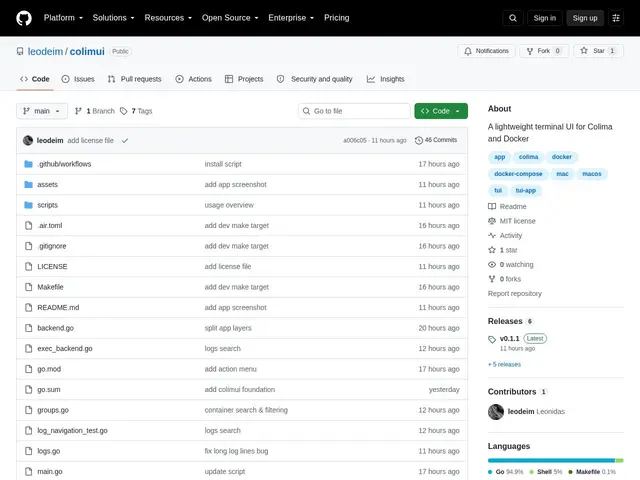Expand the Resources menu

[x=168, y=18]
